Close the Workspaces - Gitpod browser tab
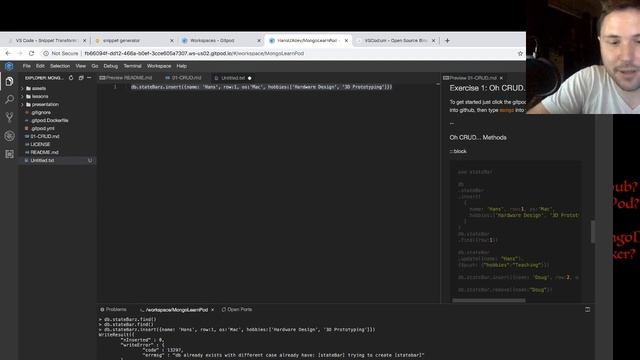Image resolution: width=640 pixels, height=360 pixels. (259, 40)
